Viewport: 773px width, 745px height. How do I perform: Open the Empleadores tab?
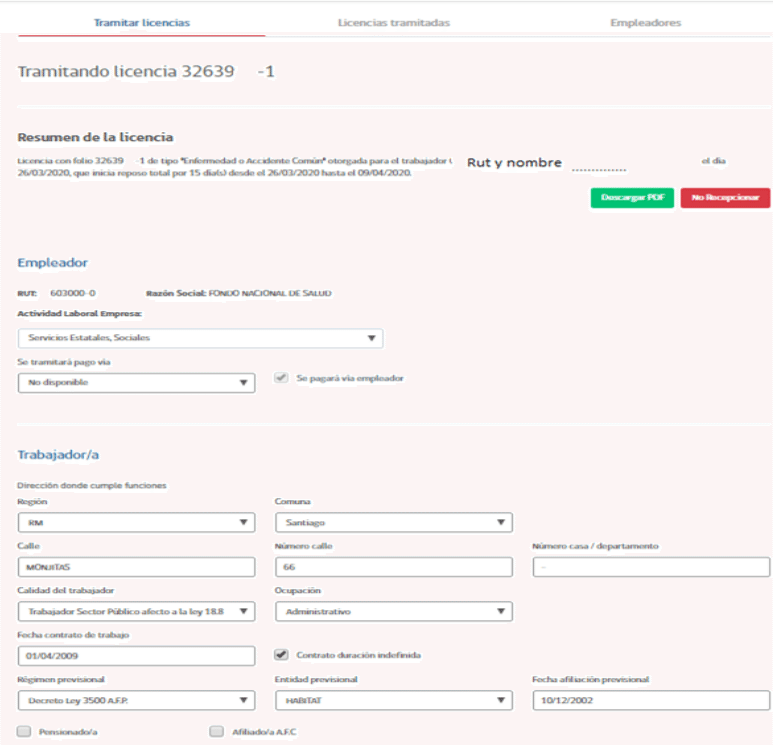(645, 22)
